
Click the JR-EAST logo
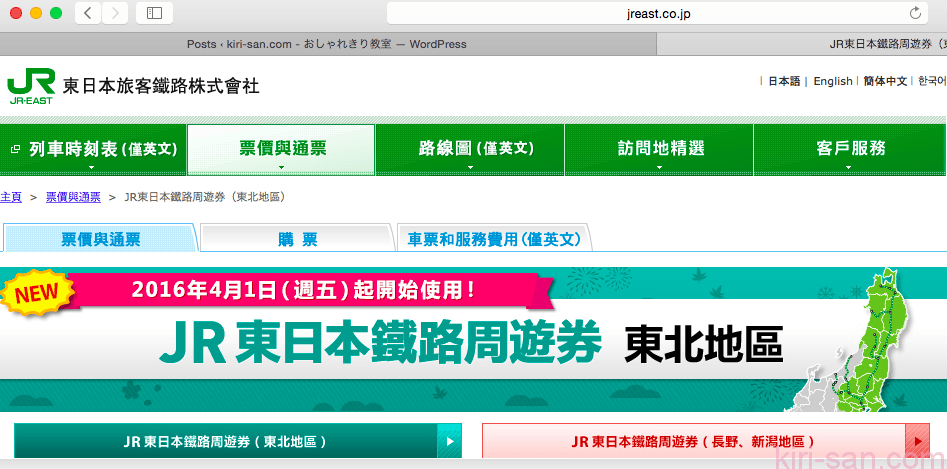click(x=31, y=88)
